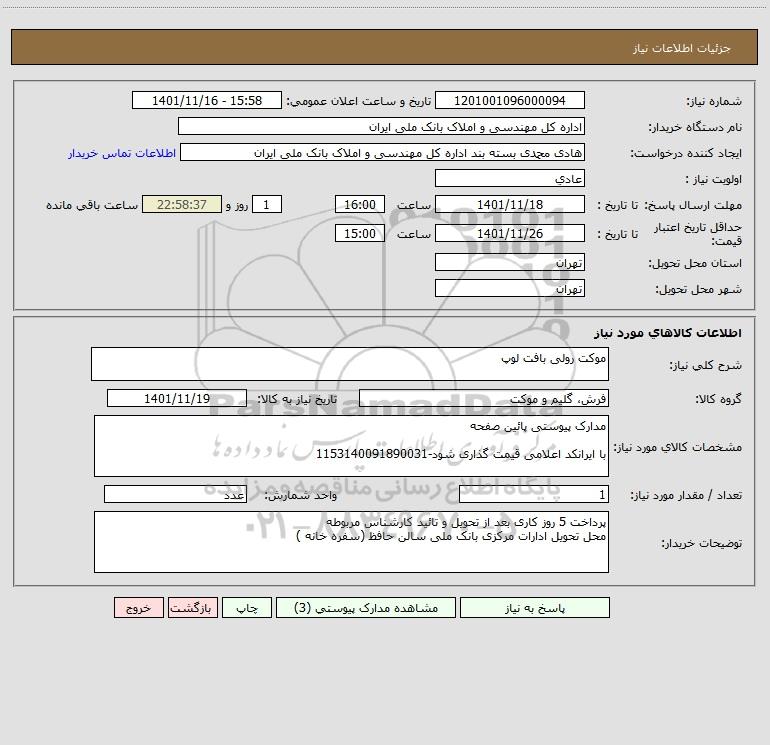Click the تاریخ نیاز به کالا label

pos(298,399)
